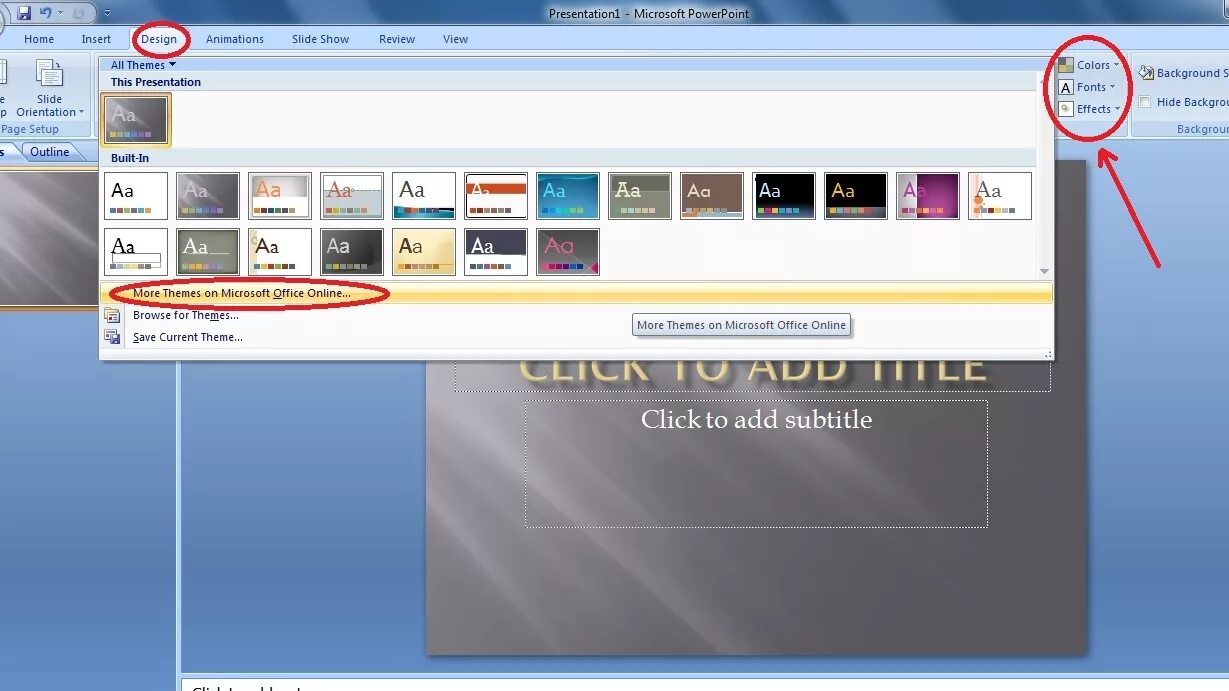Choose the navy-topped Urban theme thumbnail

496,252
